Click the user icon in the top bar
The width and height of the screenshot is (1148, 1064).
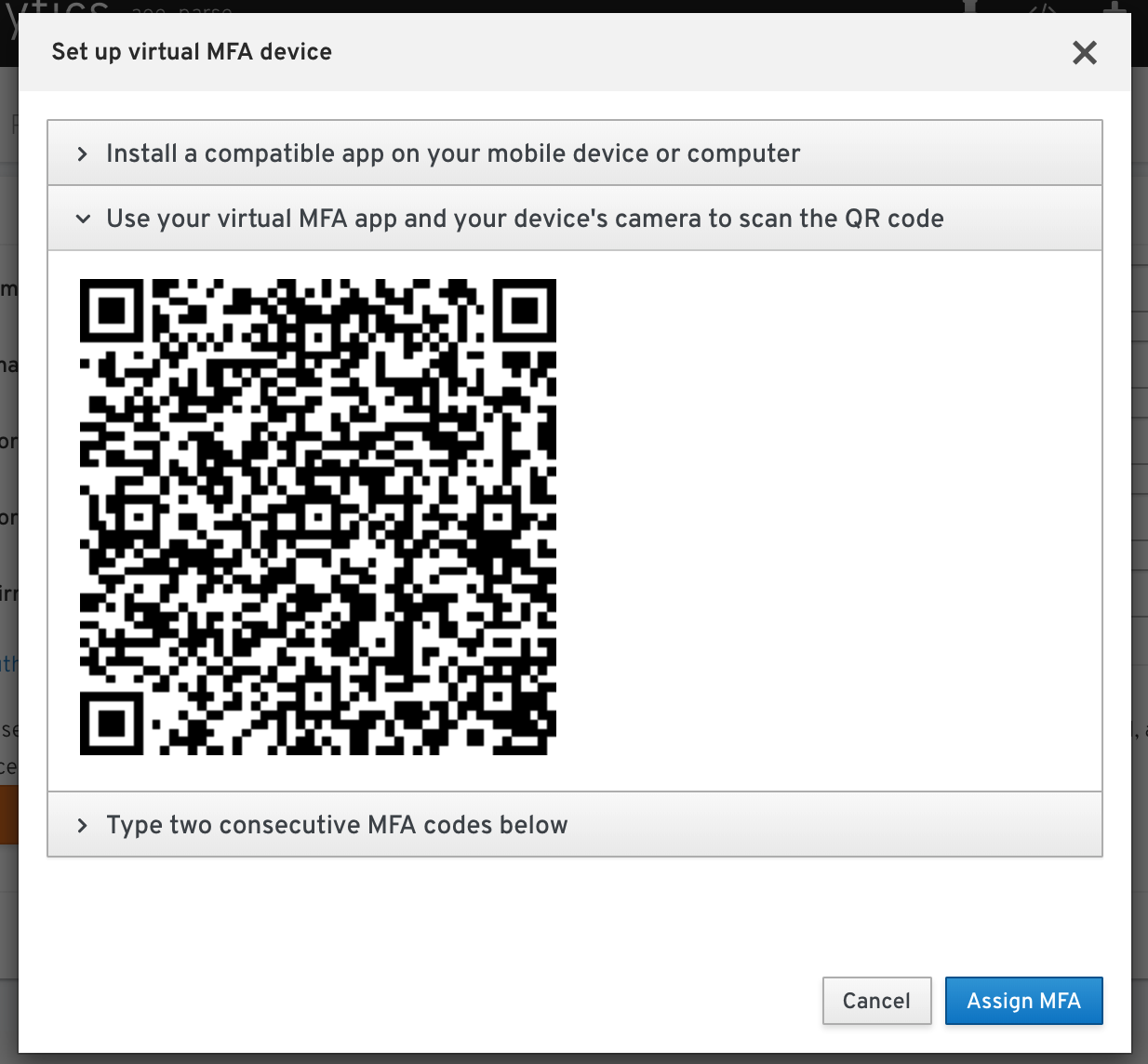tap(972, 7)
